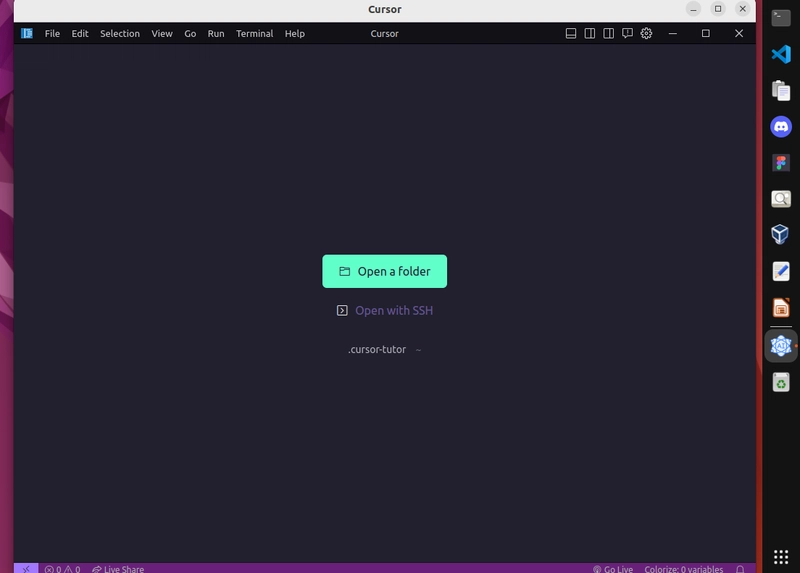Launch LibreOffice Impress from the dock
Screen dimensions: 800x573
(x=781, y=308)
